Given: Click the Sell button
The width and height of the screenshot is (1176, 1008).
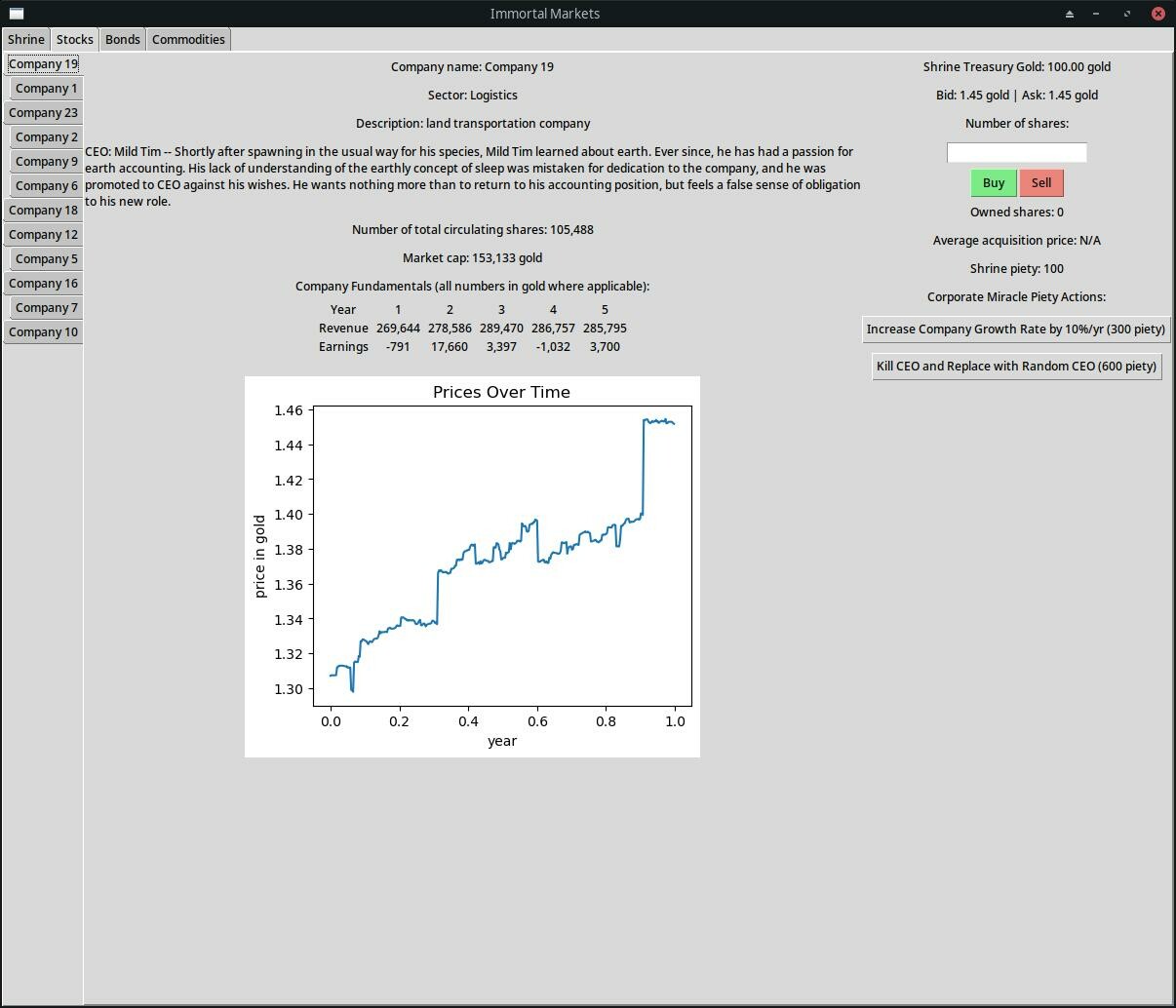Looking at the screenshot, I should coord(1040,182).
